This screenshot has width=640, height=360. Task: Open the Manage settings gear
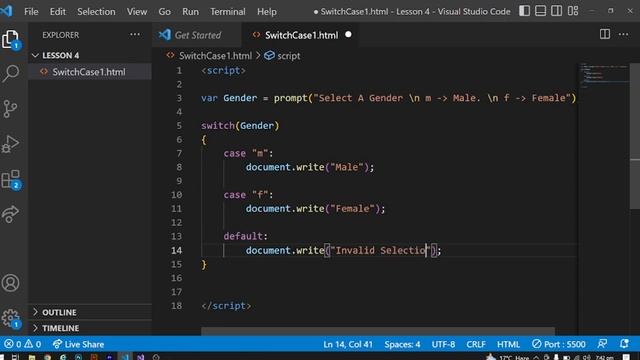pyautogui.click(x=11, y=318)
